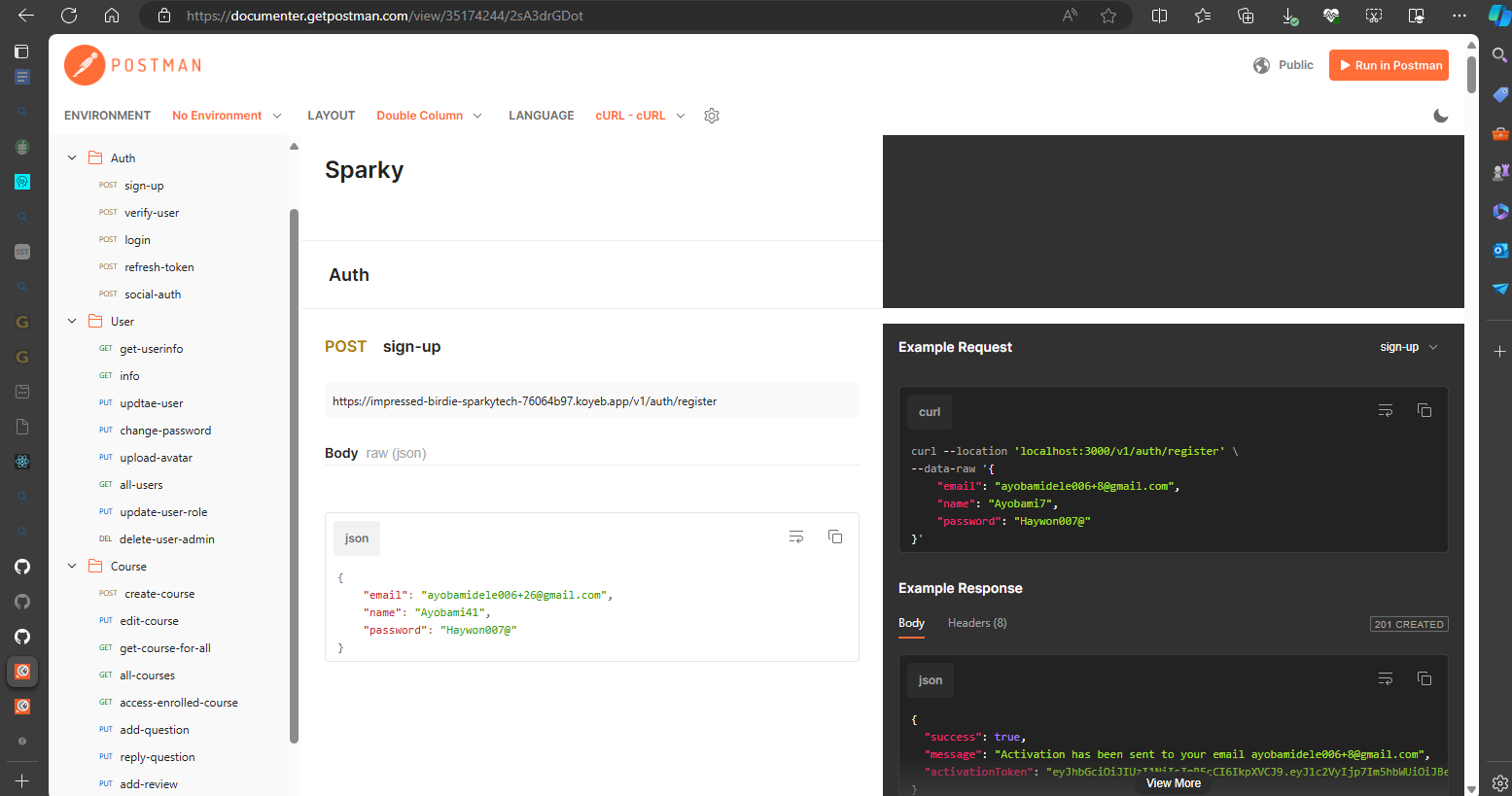Open read aloud icon in address bar

tap(1070, 16)
